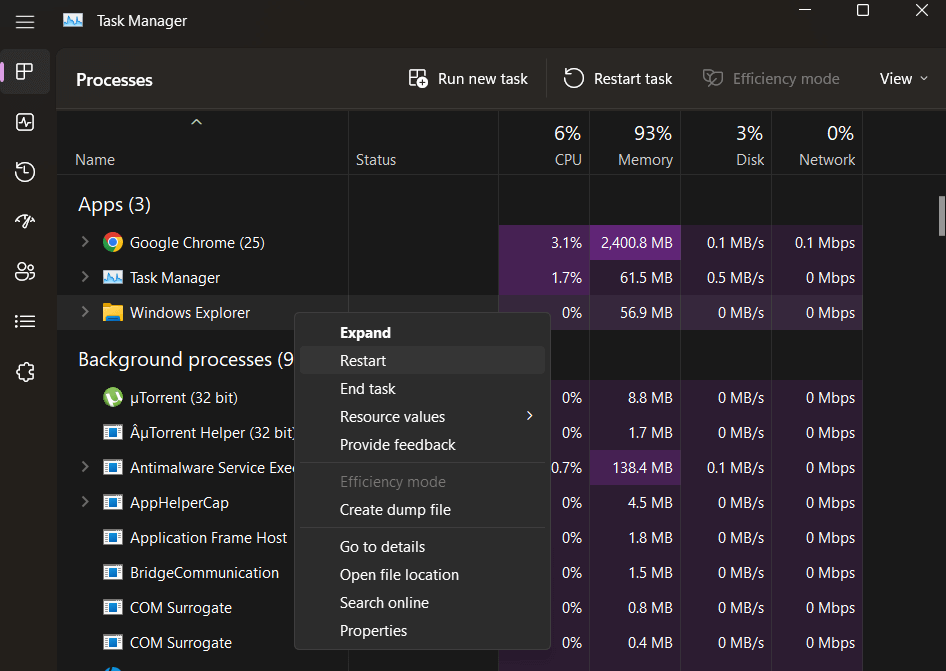Open the Services sidebar page
Screen dimensions: 946x671
25,372
